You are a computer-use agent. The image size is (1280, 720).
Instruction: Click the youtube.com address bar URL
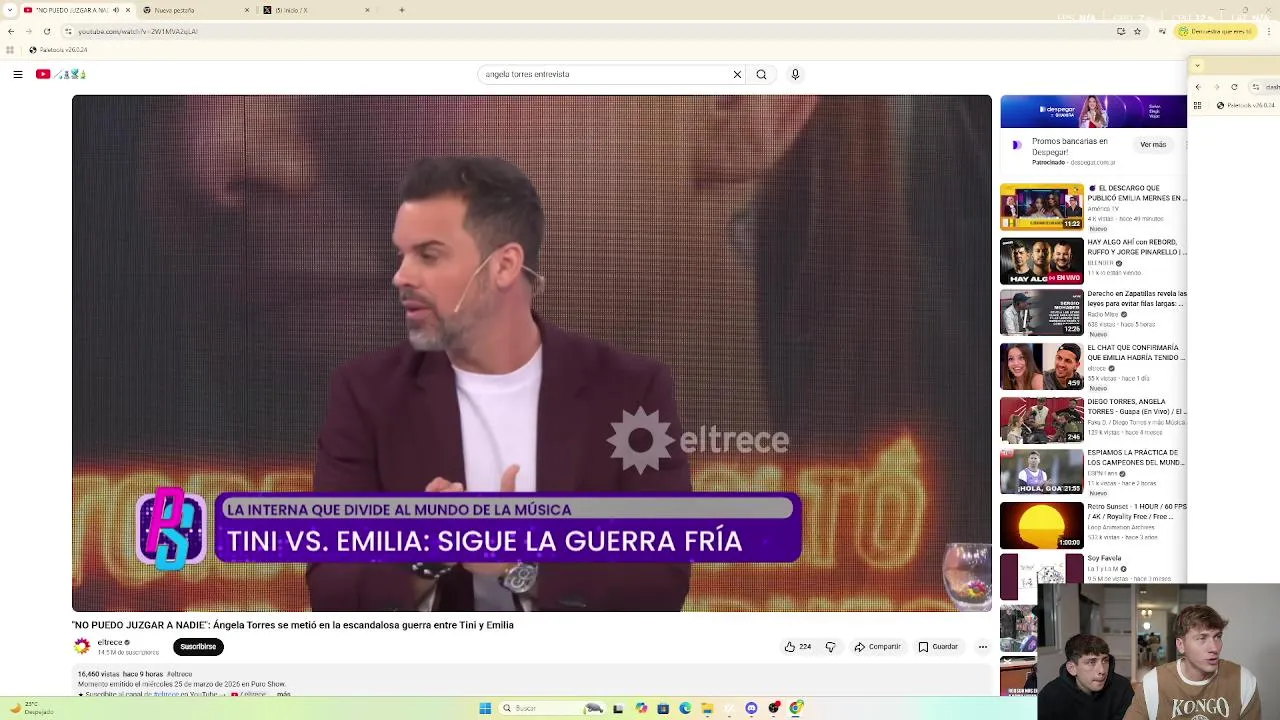pos(138,31)
